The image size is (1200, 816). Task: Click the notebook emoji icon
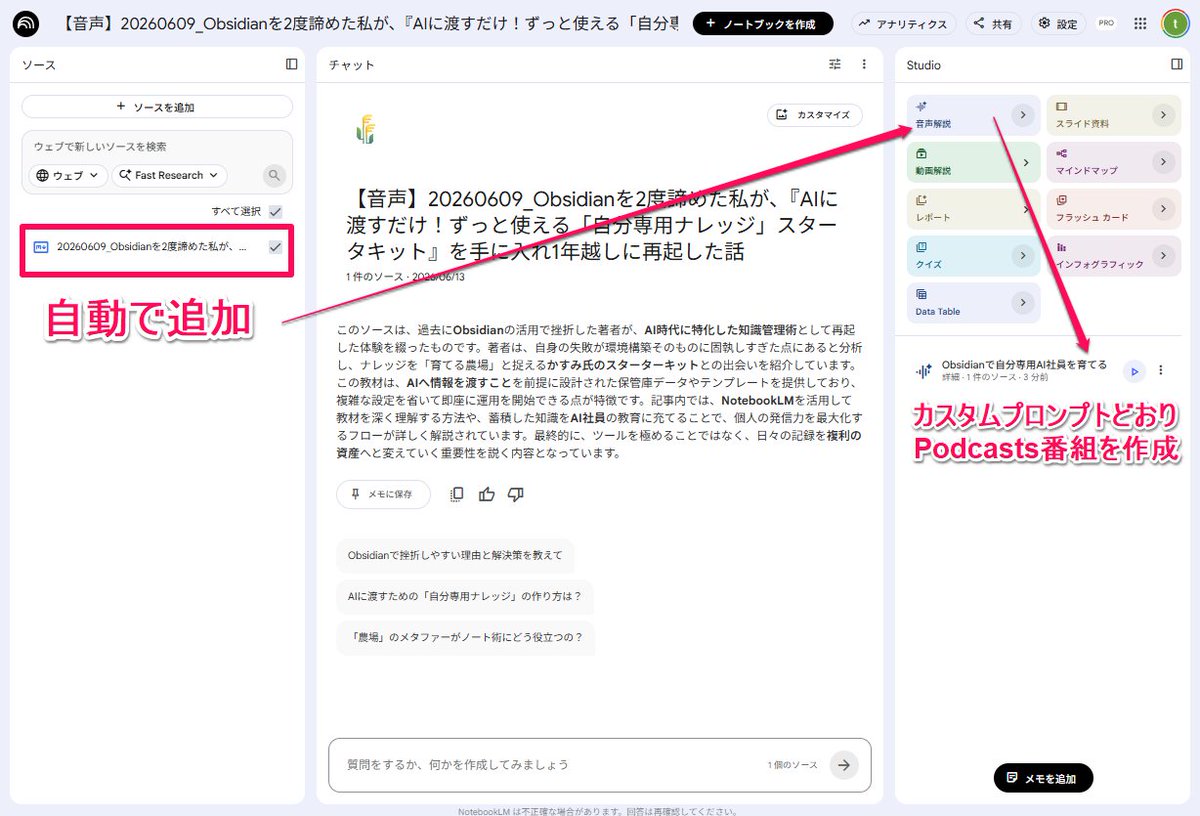point(365,129)
